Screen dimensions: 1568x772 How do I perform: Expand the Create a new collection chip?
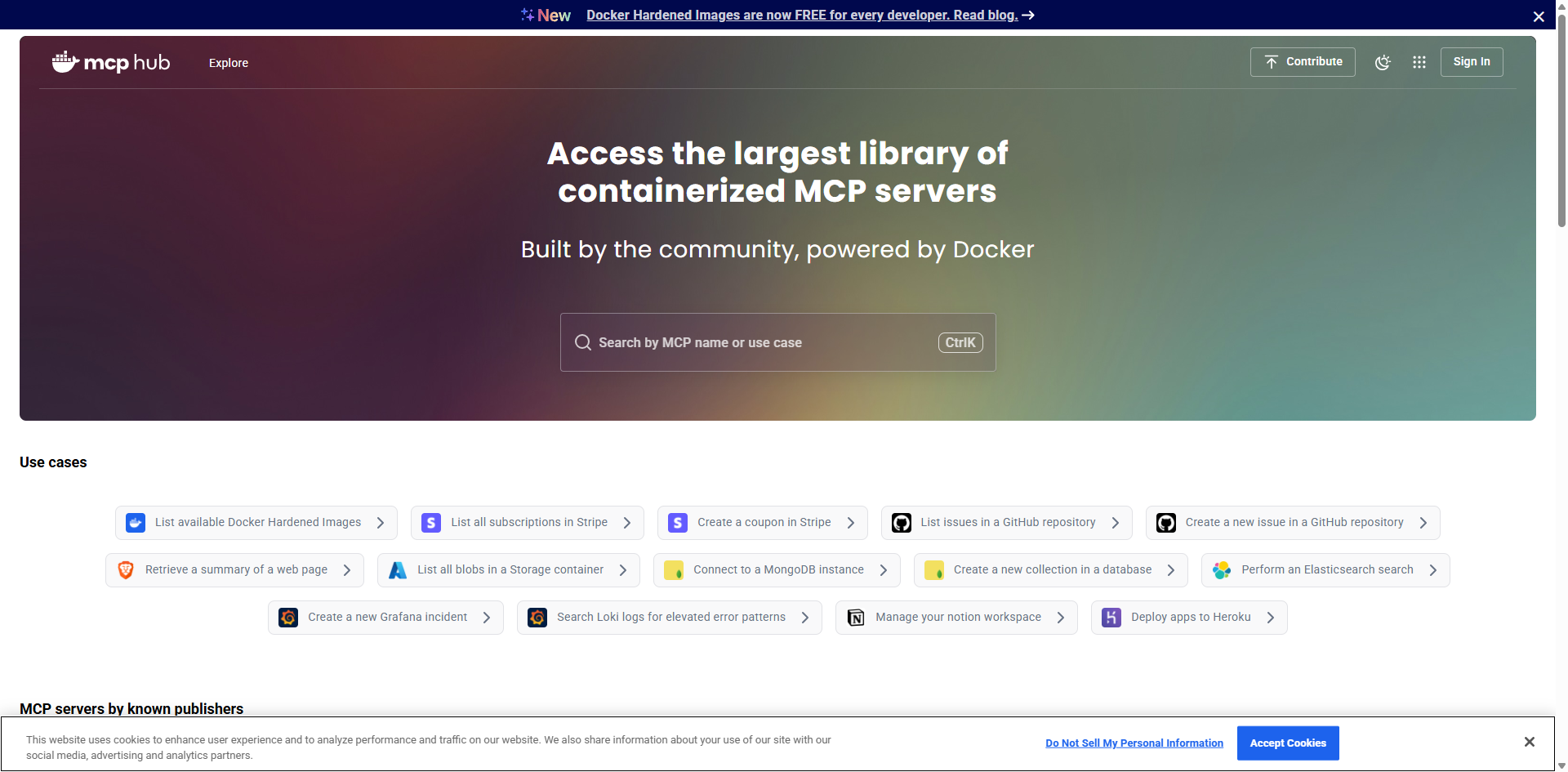1171,569
